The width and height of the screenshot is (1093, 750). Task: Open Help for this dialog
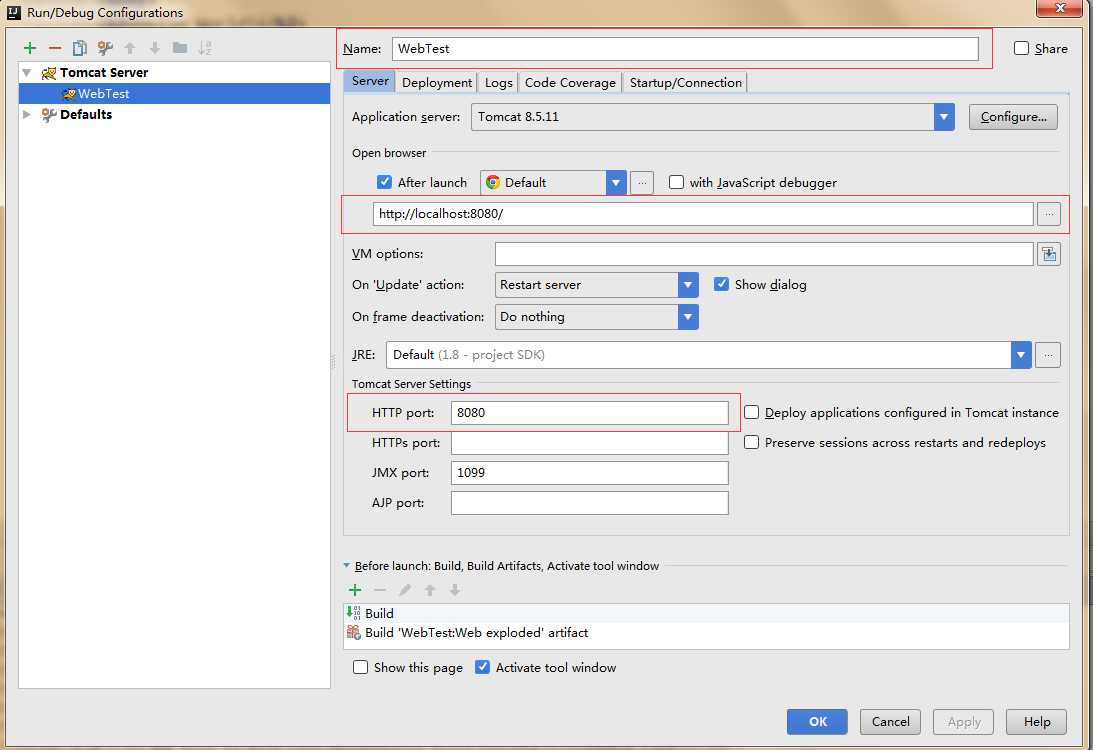(1037, 721)
